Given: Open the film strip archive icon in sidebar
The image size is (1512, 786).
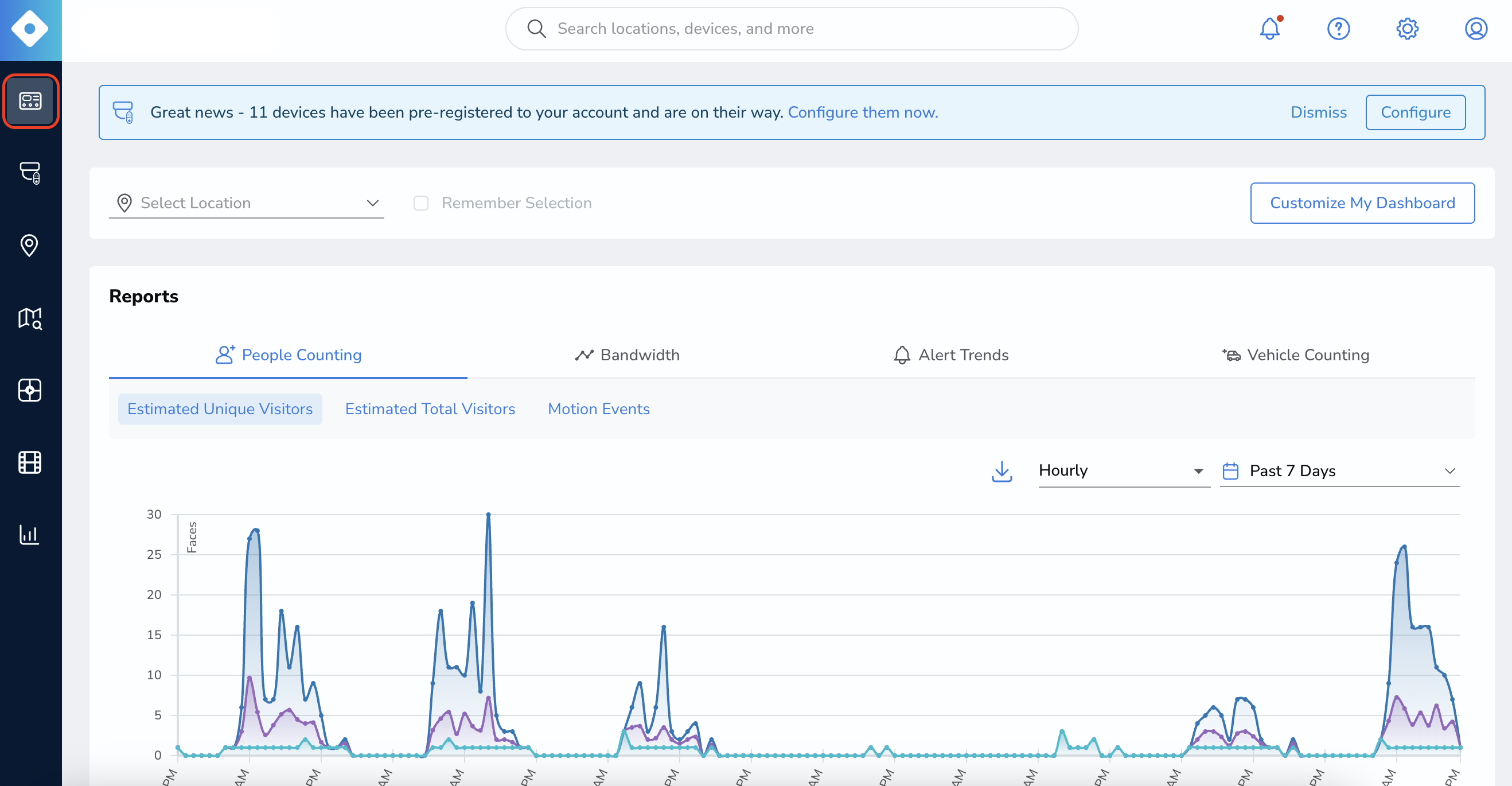Looking at the screenshot, I should [x=30, y=462].
